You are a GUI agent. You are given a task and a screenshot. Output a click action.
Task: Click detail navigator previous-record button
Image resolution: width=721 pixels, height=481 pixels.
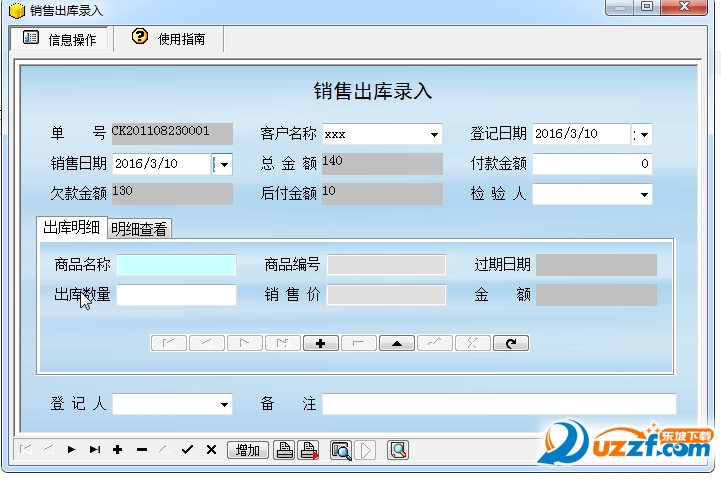[x=207, y=343]
